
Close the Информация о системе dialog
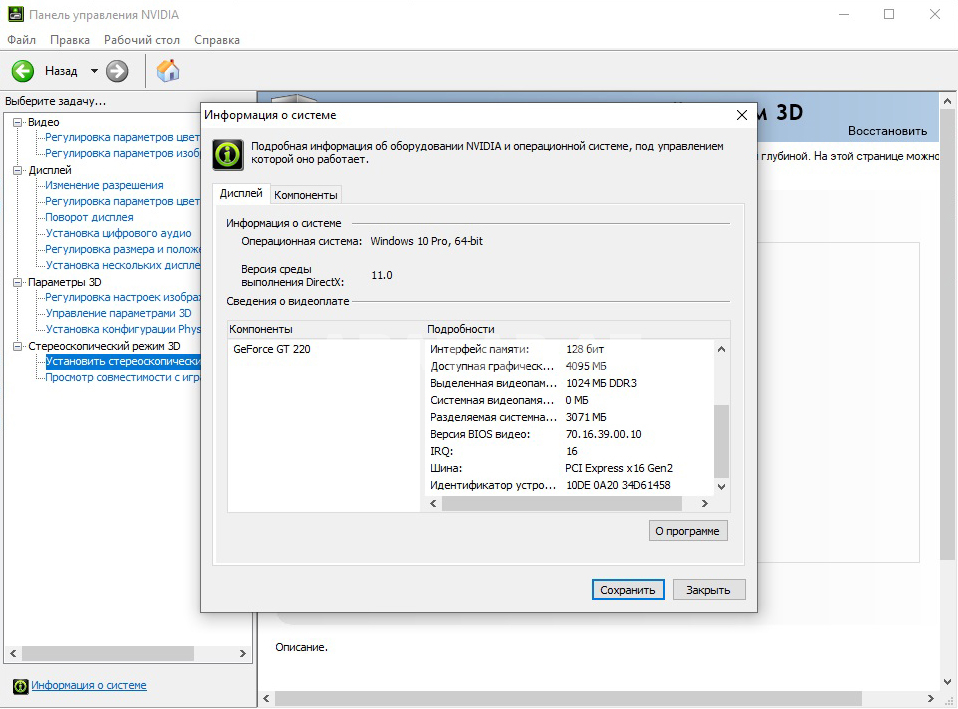coord(742,115)
